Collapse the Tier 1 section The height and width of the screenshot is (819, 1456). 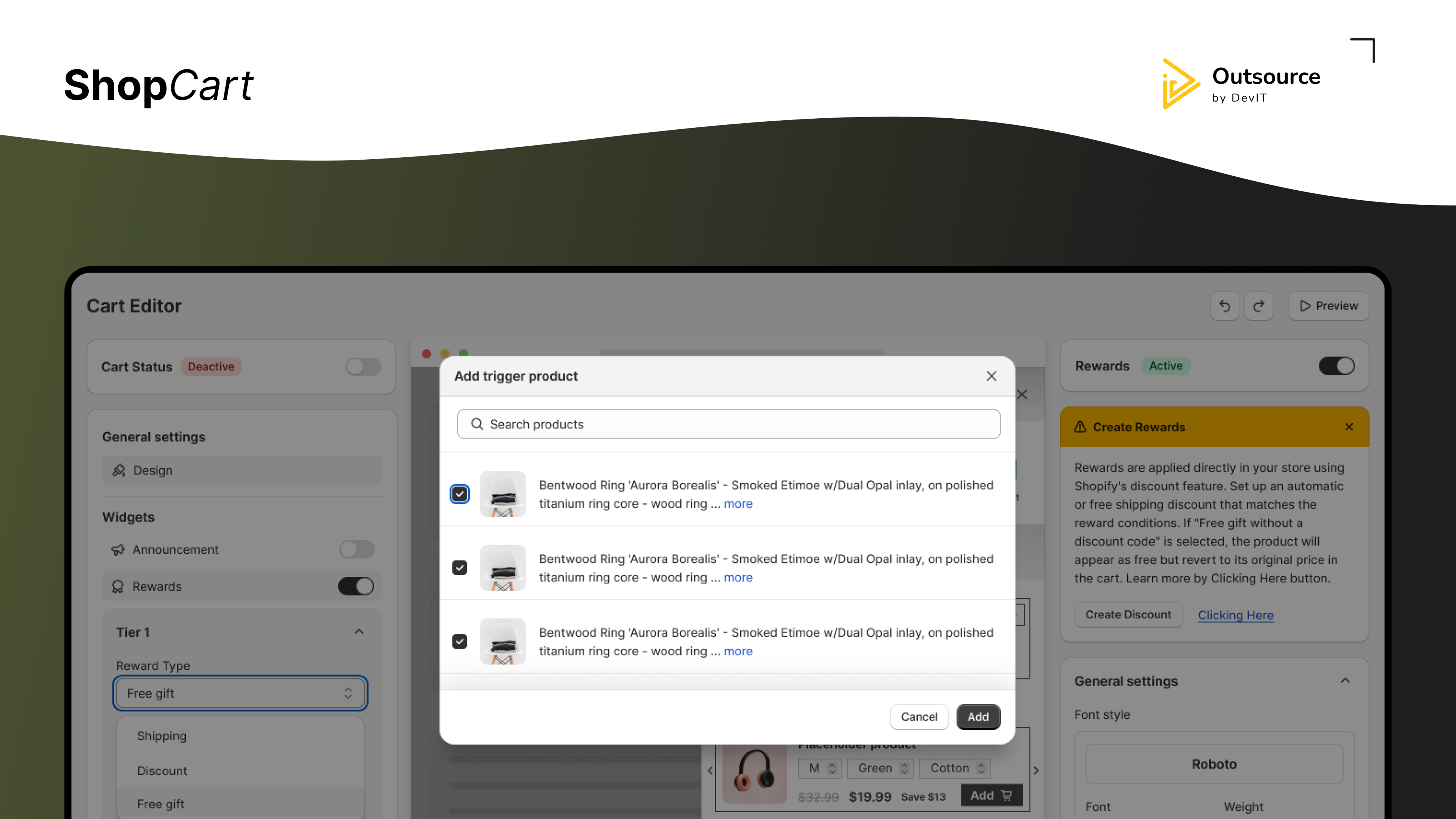click(359, 632)
